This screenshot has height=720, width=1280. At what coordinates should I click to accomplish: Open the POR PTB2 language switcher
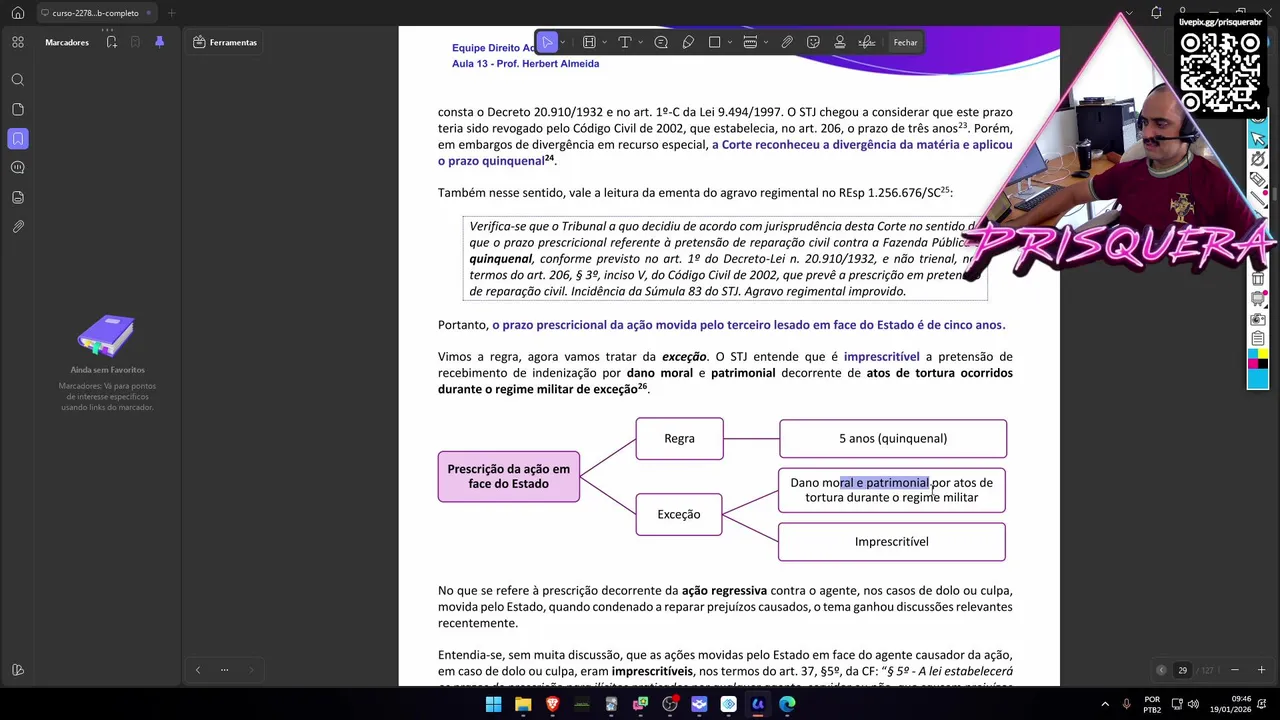1152,704
